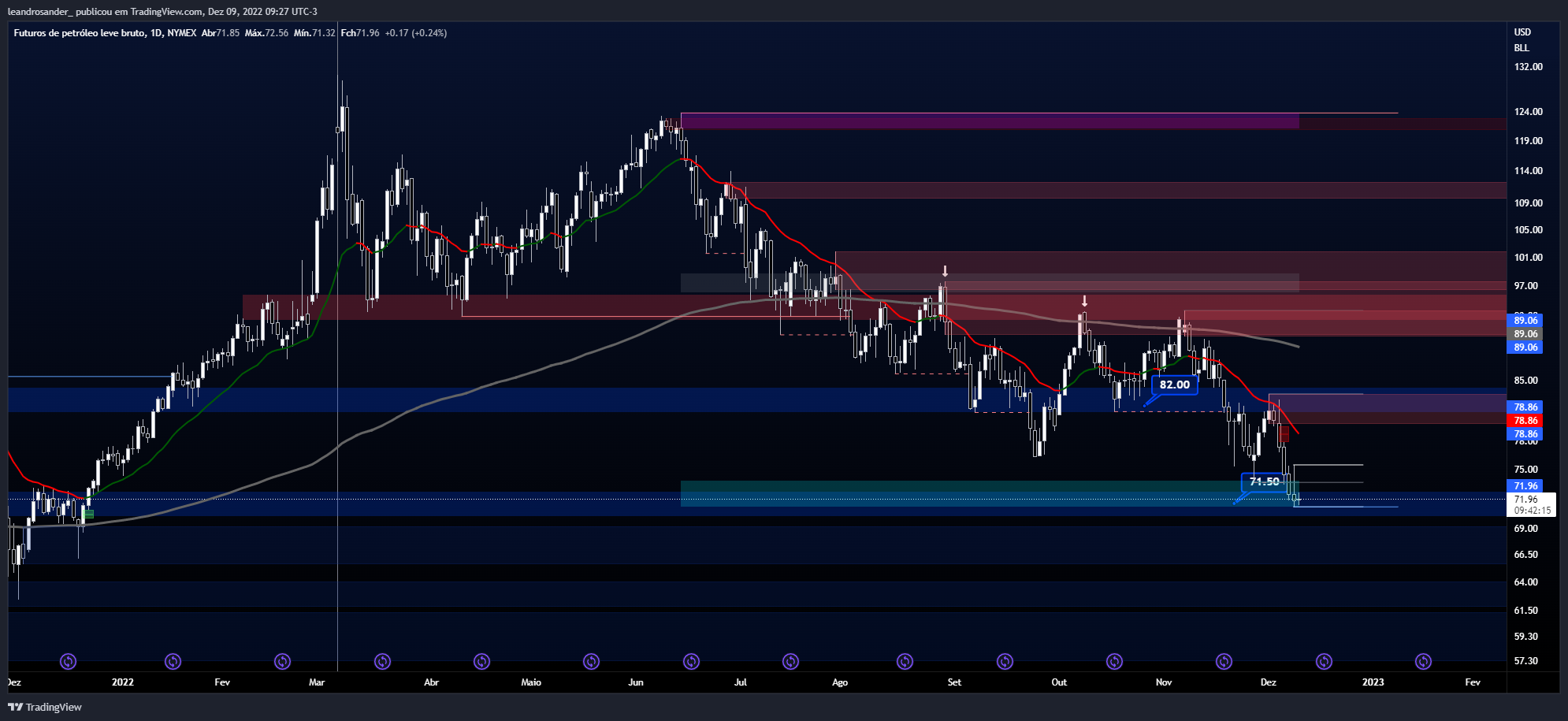Click the 124.00 price axis label
The width and height of the screenshot is (1568, 721).
[1529, 112]
